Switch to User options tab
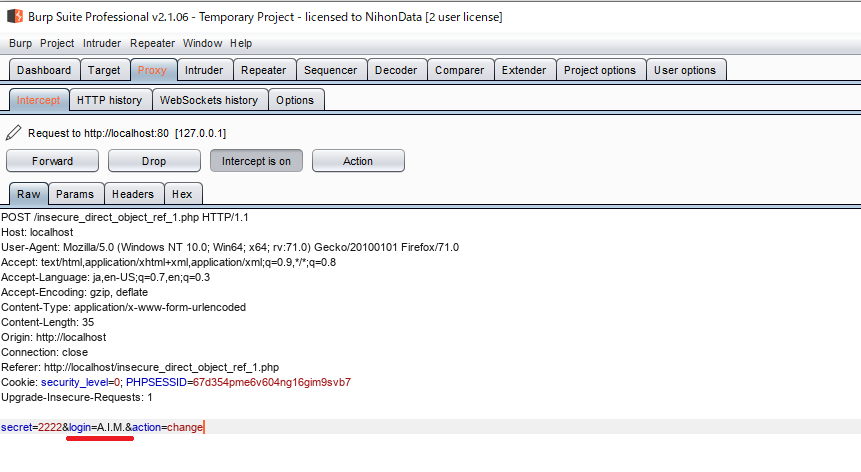Screen dimensions: 861x472 (x=685, y=70)
